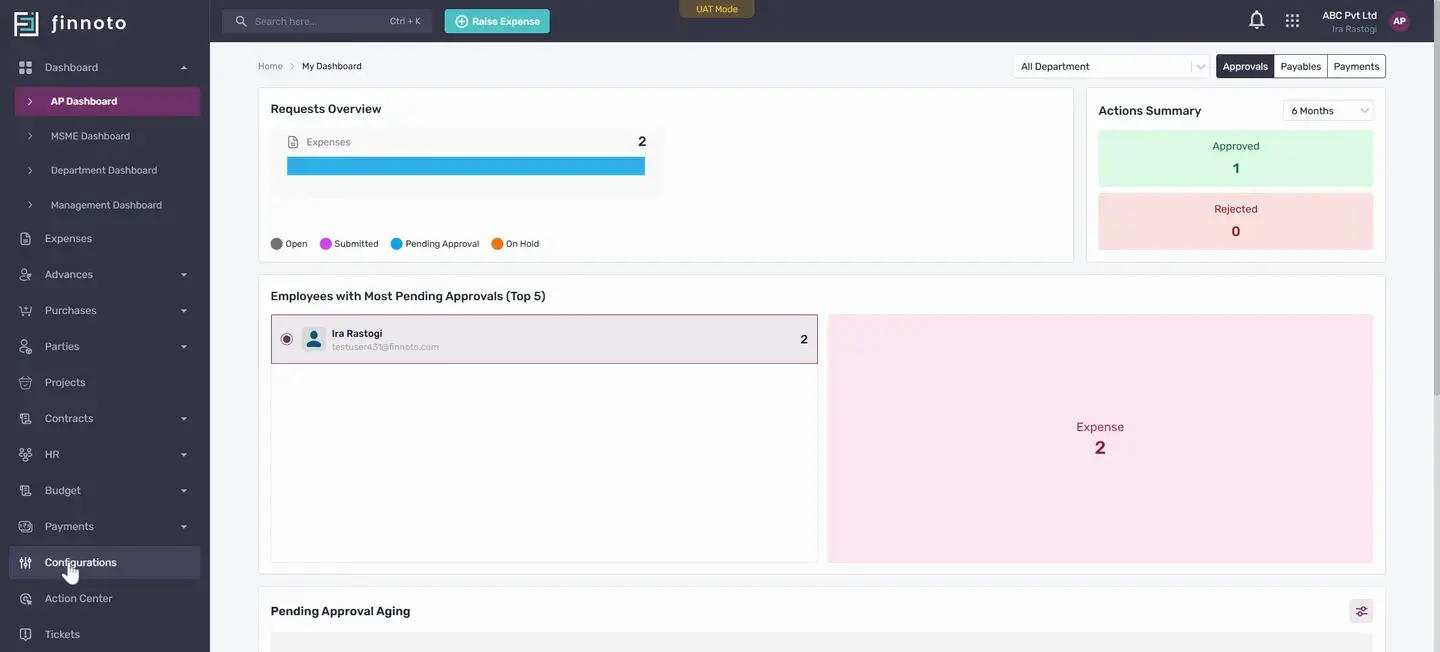Image resolution: width=1440 pixels, height=652 pixels.
Task: Click the Payments icon in sidebar
Action: tap(26, 526)
